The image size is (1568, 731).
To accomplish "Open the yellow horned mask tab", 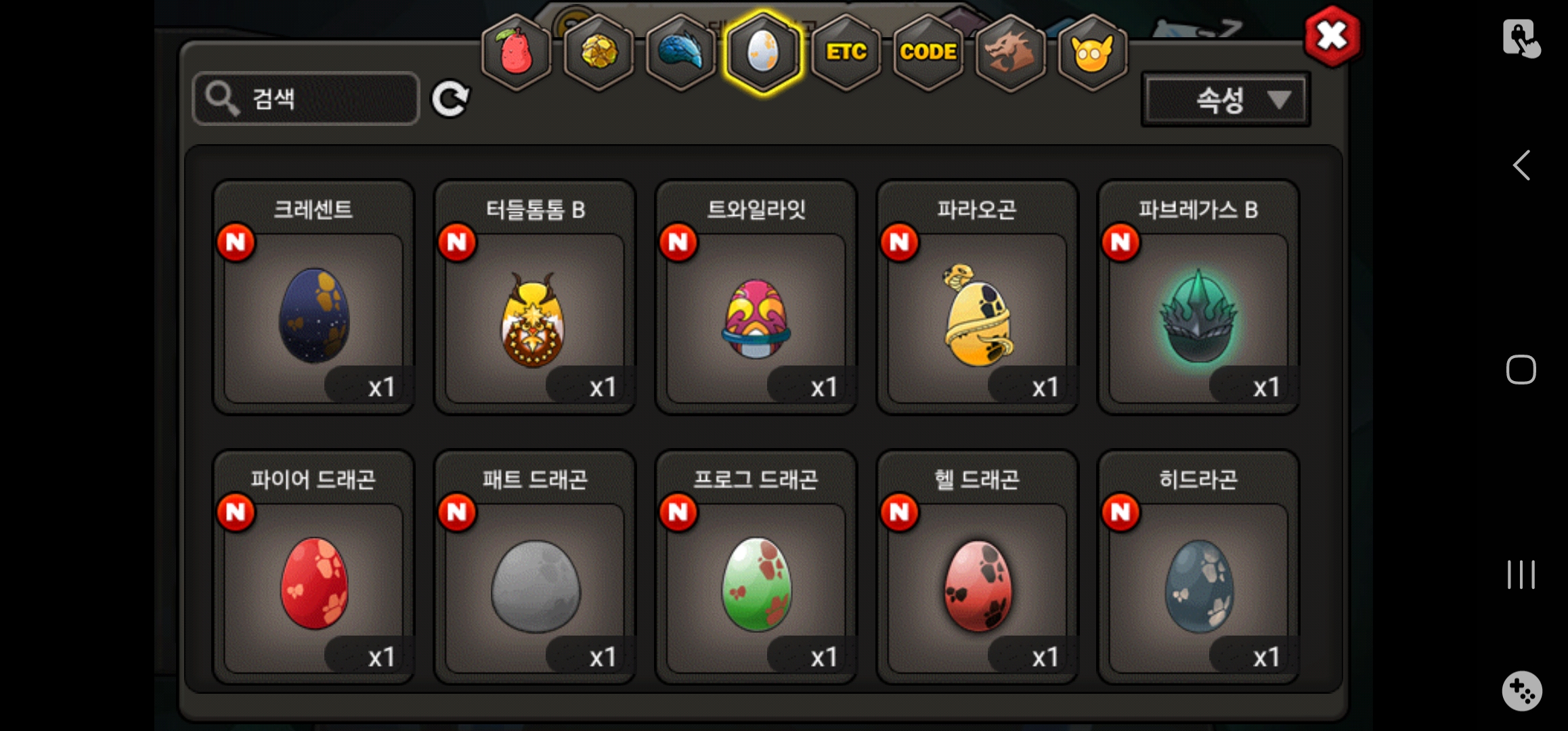I will 1092,53.
